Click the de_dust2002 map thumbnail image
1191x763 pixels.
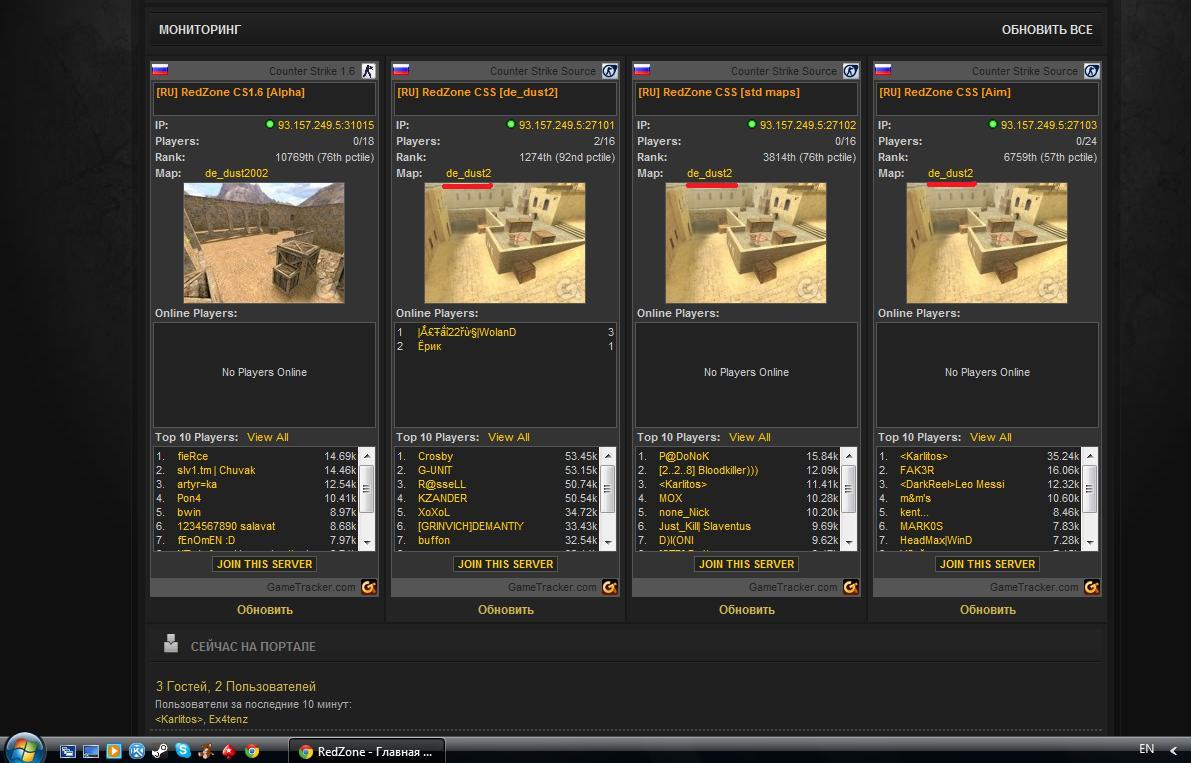click(x=264, y=243)
